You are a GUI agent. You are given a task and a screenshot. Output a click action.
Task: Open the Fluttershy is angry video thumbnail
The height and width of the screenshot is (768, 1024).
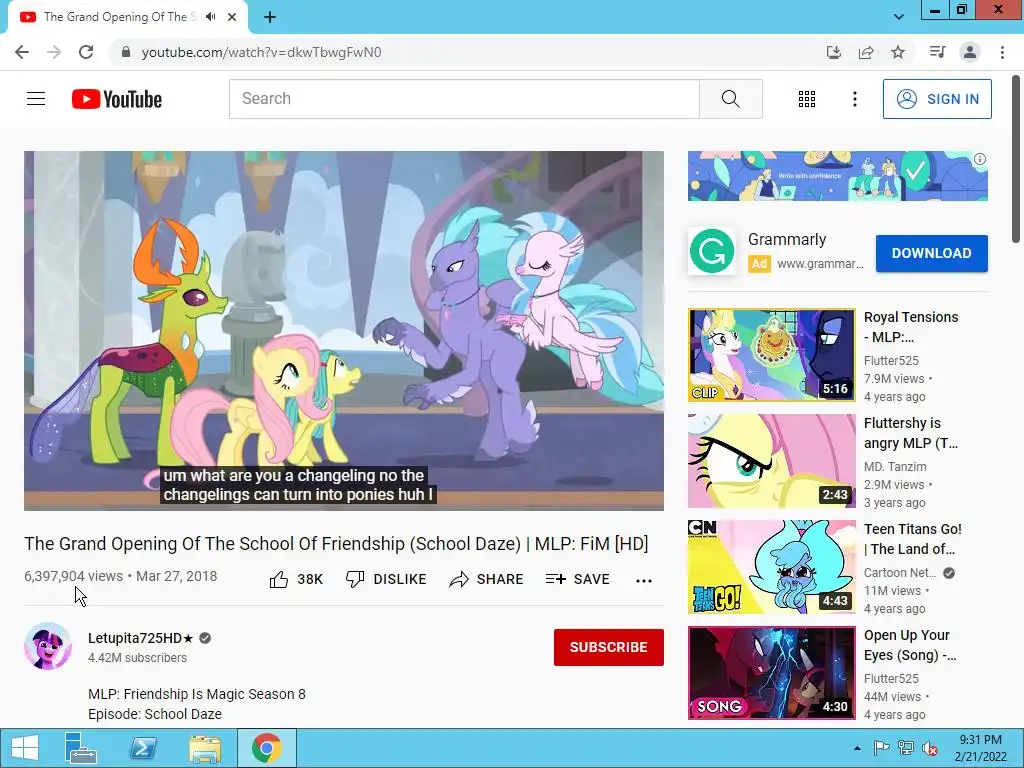[x=771, y=461]
